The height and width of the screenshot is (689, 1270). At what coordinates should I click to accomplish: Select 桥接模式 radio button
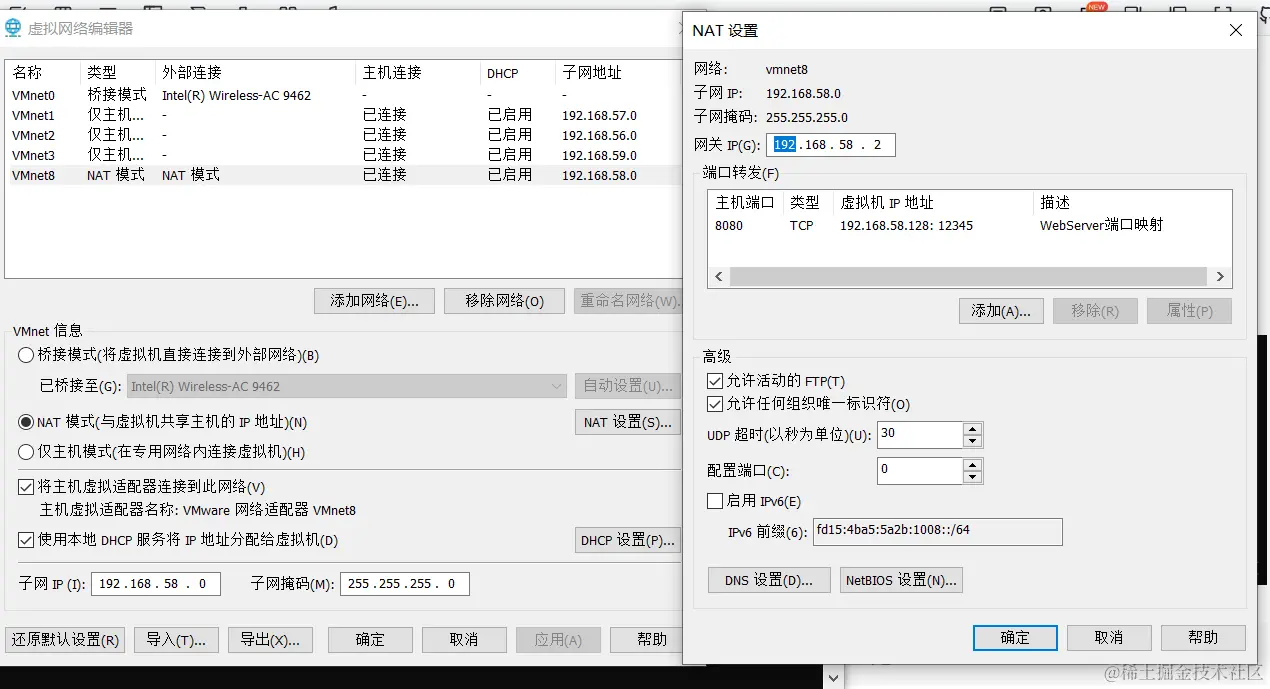pyautogui.click(x=26, y=355)
